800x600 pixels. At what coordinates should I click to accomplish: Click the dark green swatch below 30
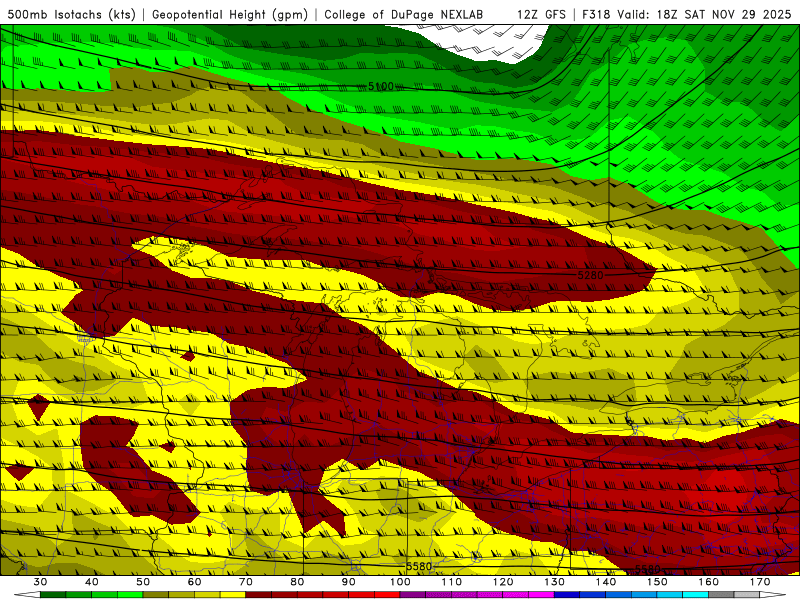point(53,595)
